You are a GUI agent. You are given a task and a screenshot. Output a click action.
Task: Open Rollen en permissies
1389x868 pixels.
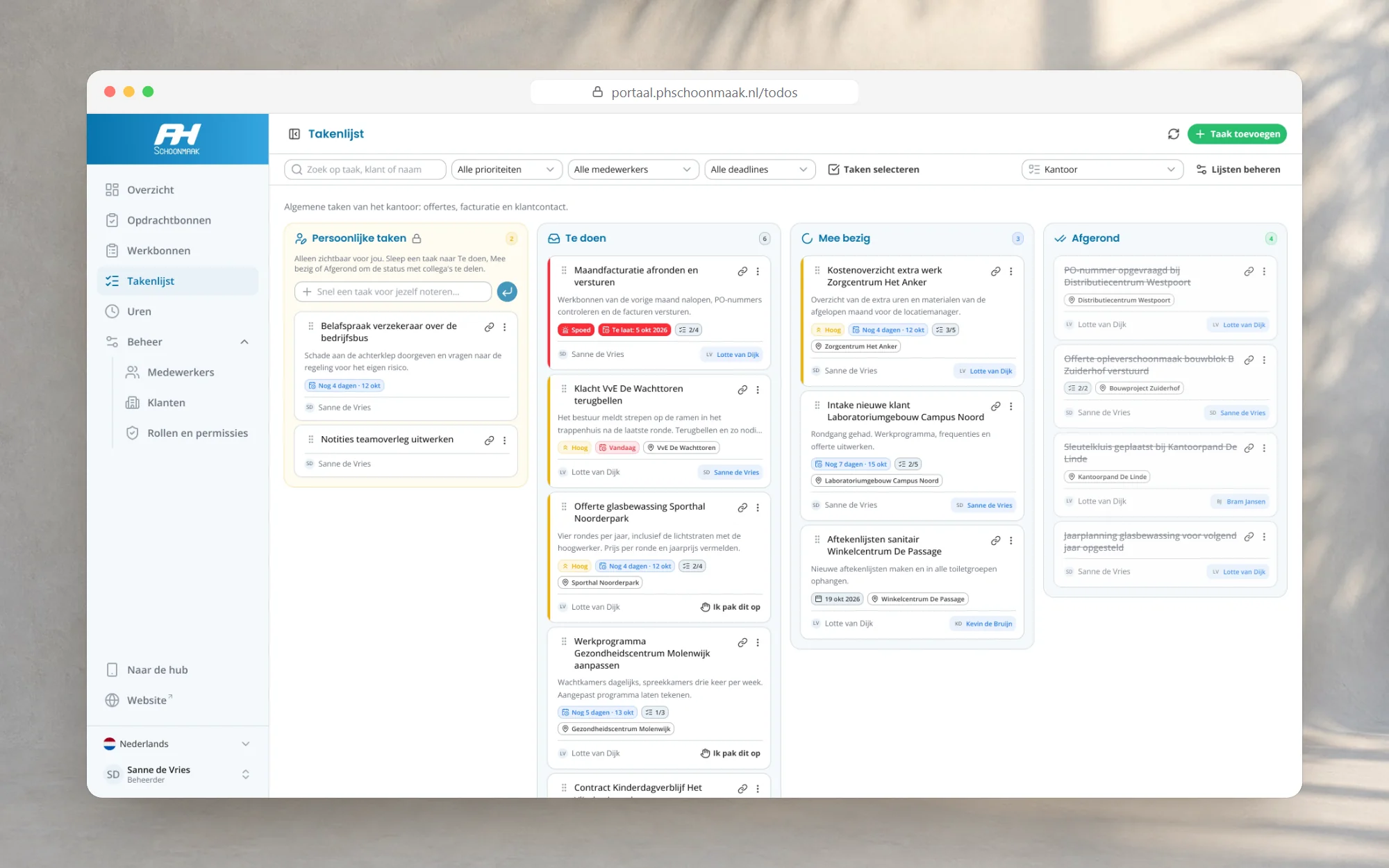coord(188,433)
